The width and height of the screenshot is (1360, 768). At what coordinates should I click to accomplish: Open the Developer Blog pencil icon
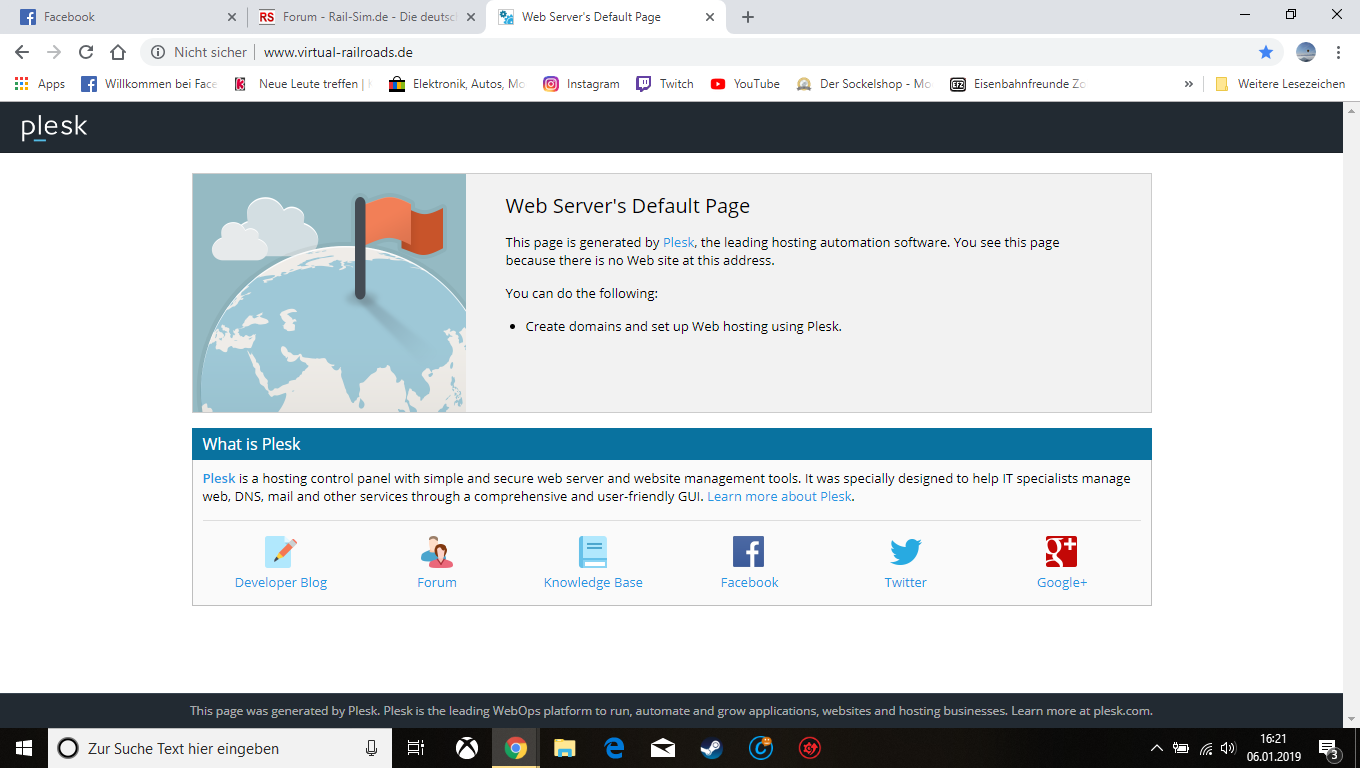click(281, 552)
